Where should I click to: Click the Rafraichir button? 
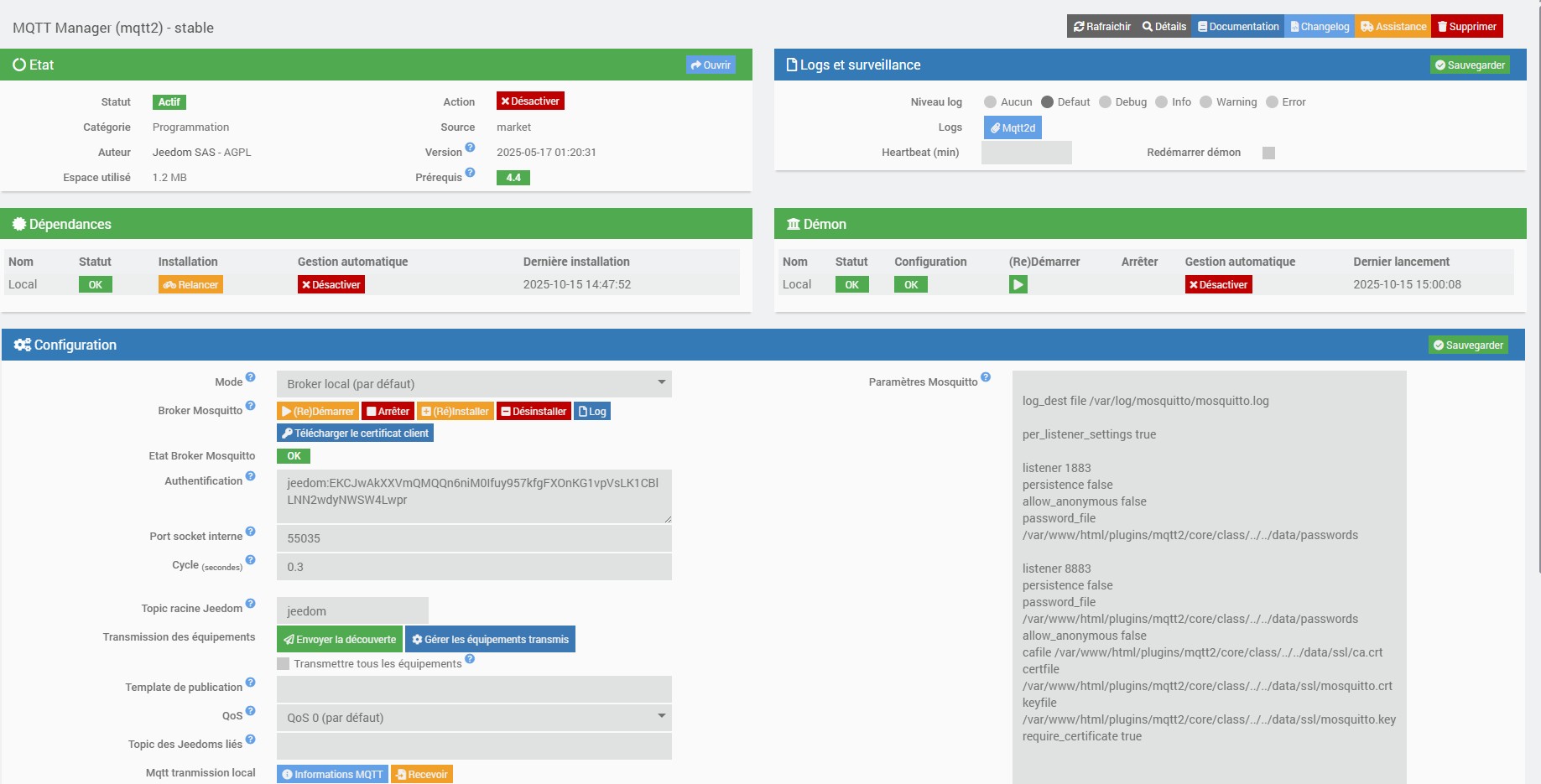[x=1101, y=27]
